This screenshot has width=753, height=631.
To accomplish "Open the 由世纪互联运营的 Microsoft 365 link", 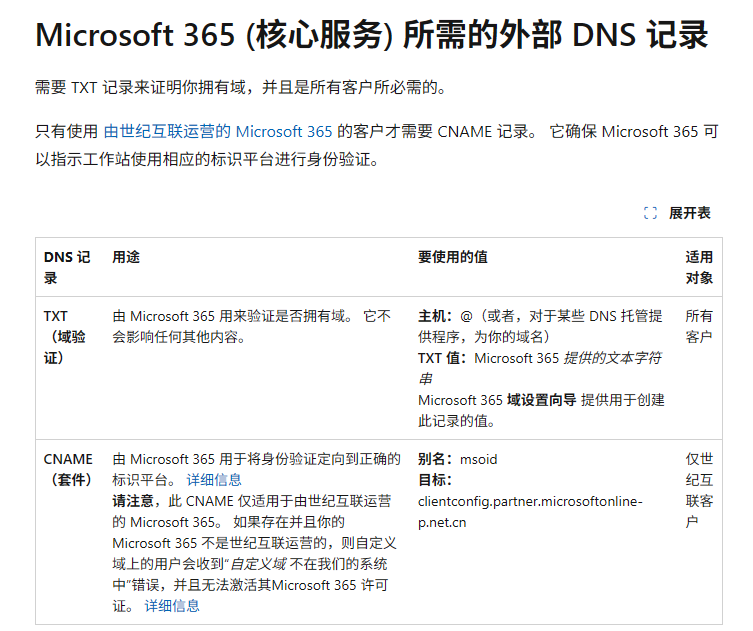I will point(218,132).
